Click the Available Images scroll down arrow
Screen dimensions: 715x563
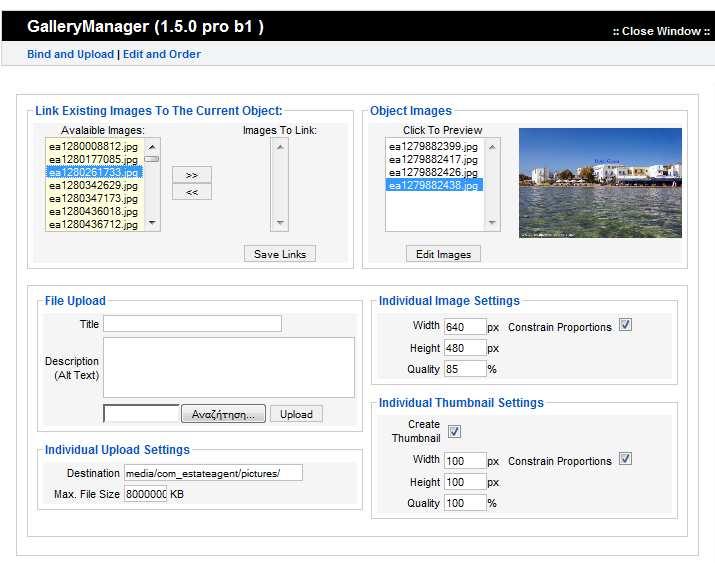(x=152, y=223)
